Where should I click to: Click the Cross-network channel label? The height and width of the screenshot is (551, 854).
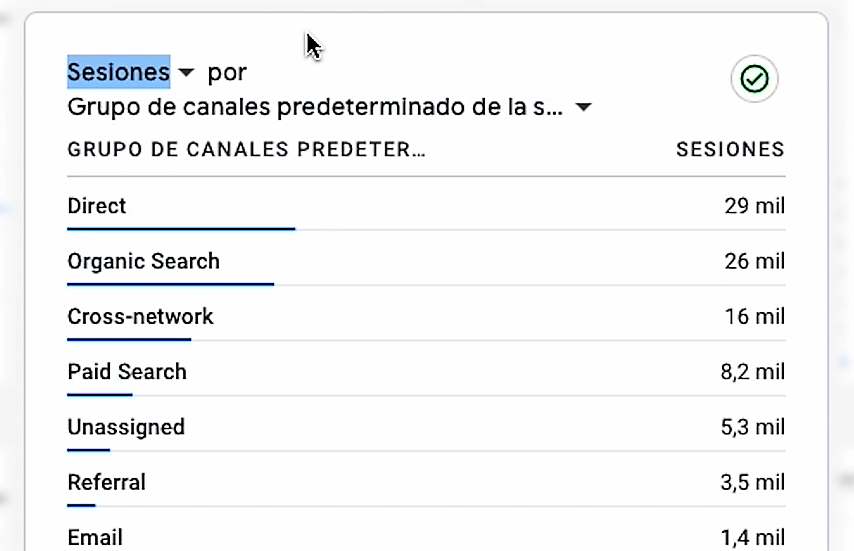tap(140, 317)
